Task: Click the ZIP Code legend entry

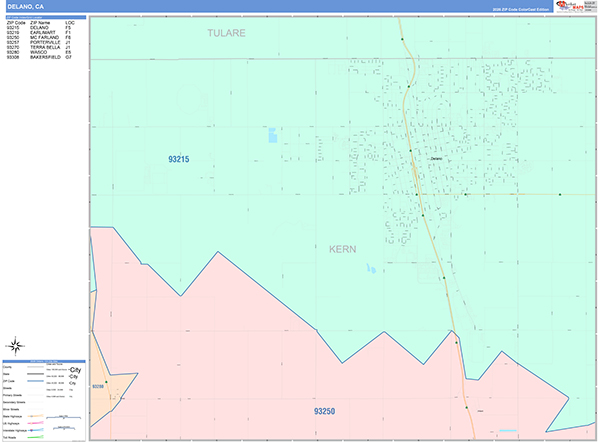Action: [9, 381]
